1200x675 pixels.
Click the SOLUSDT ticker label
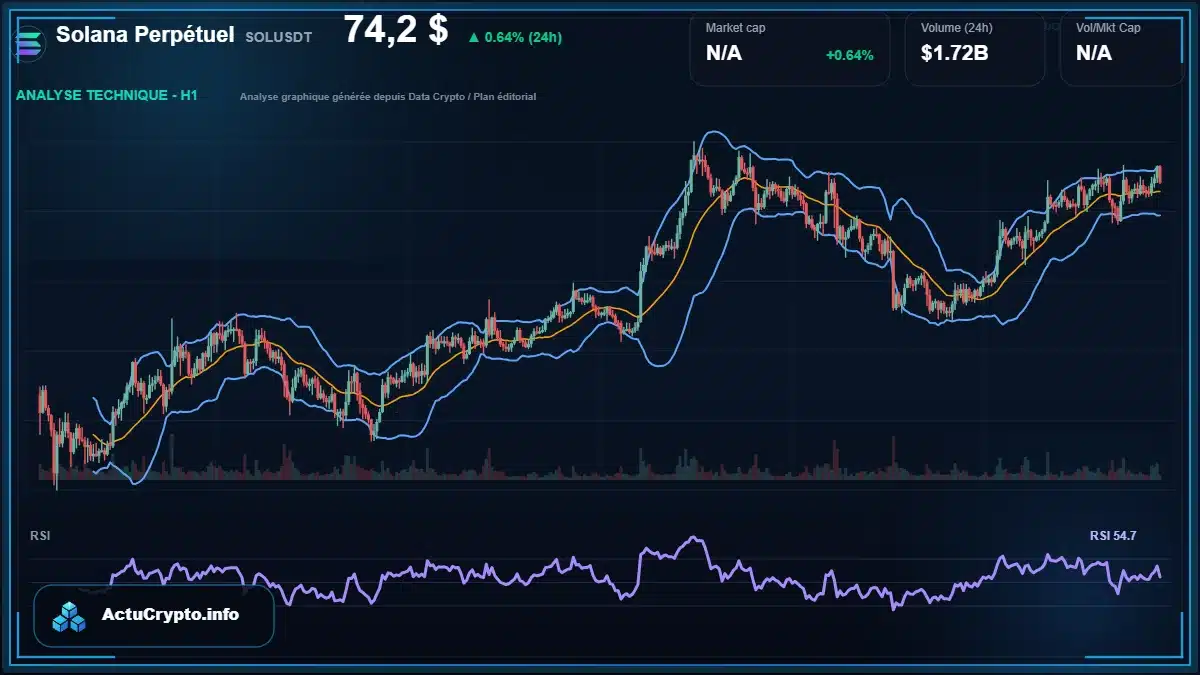[278, 37]
